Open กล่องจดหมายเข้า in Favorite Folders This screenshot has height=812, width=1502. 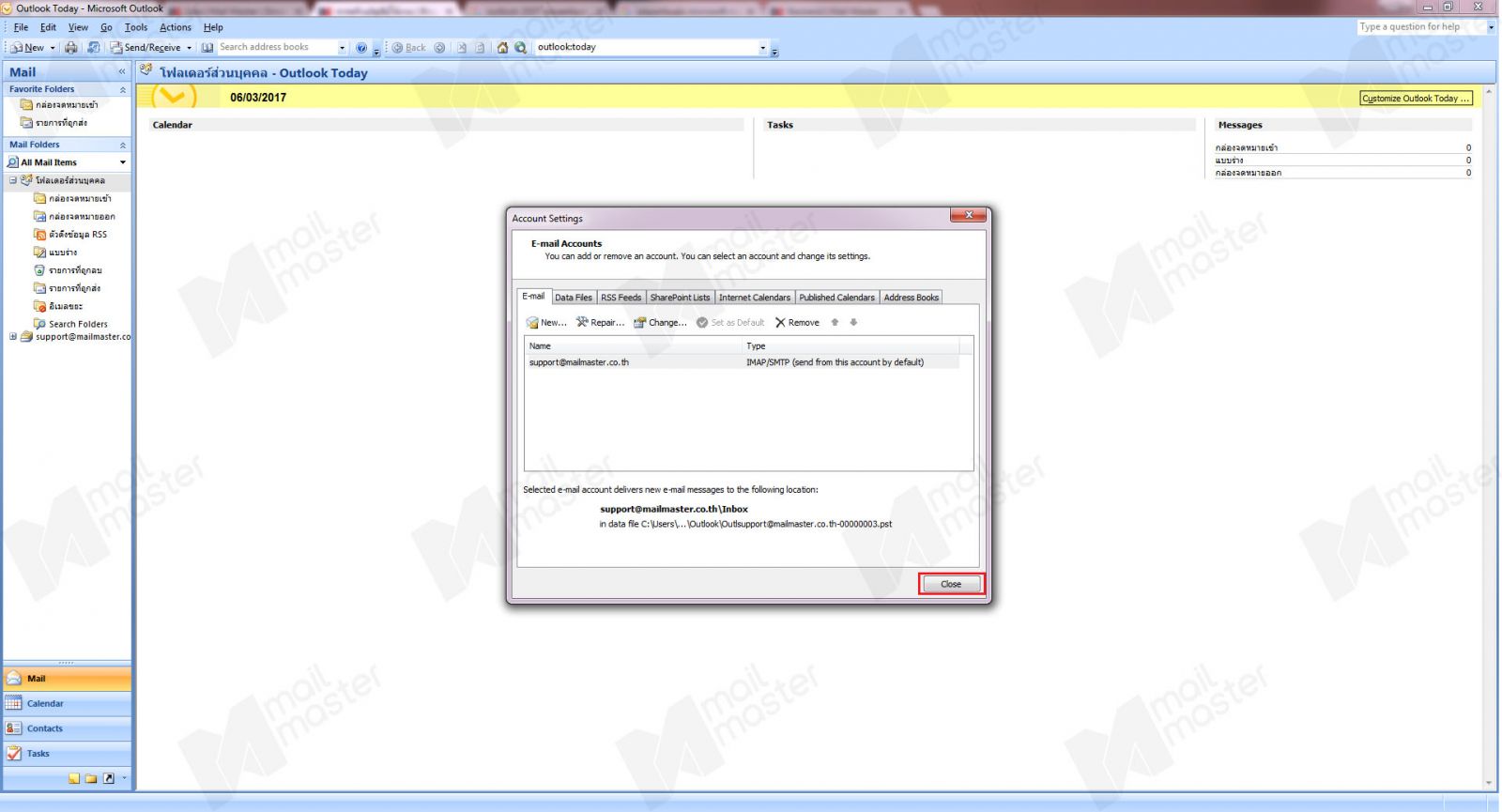59,105
